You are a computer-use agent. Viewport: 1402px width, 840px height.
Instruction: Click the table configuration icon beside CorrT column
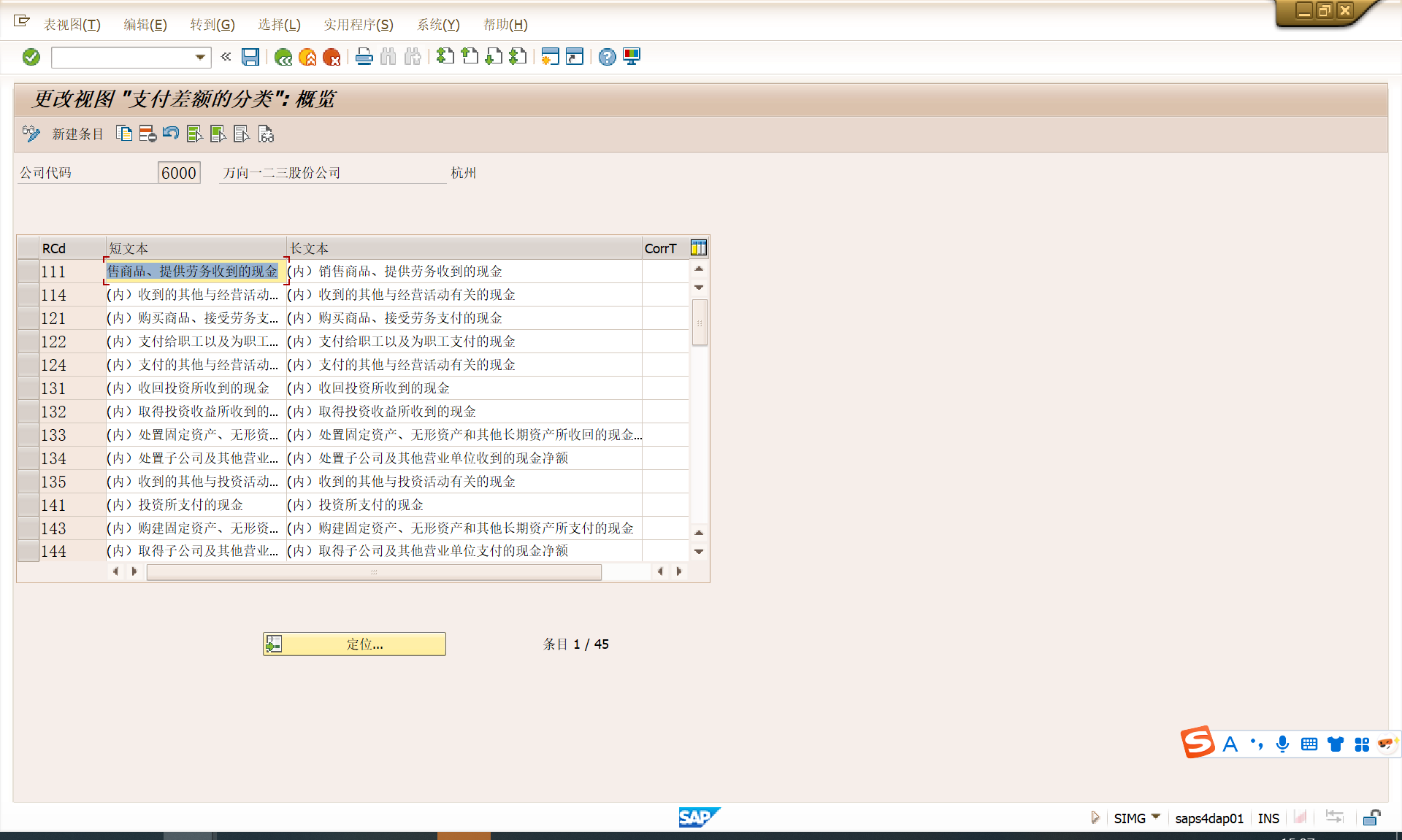tap(698, 247)
